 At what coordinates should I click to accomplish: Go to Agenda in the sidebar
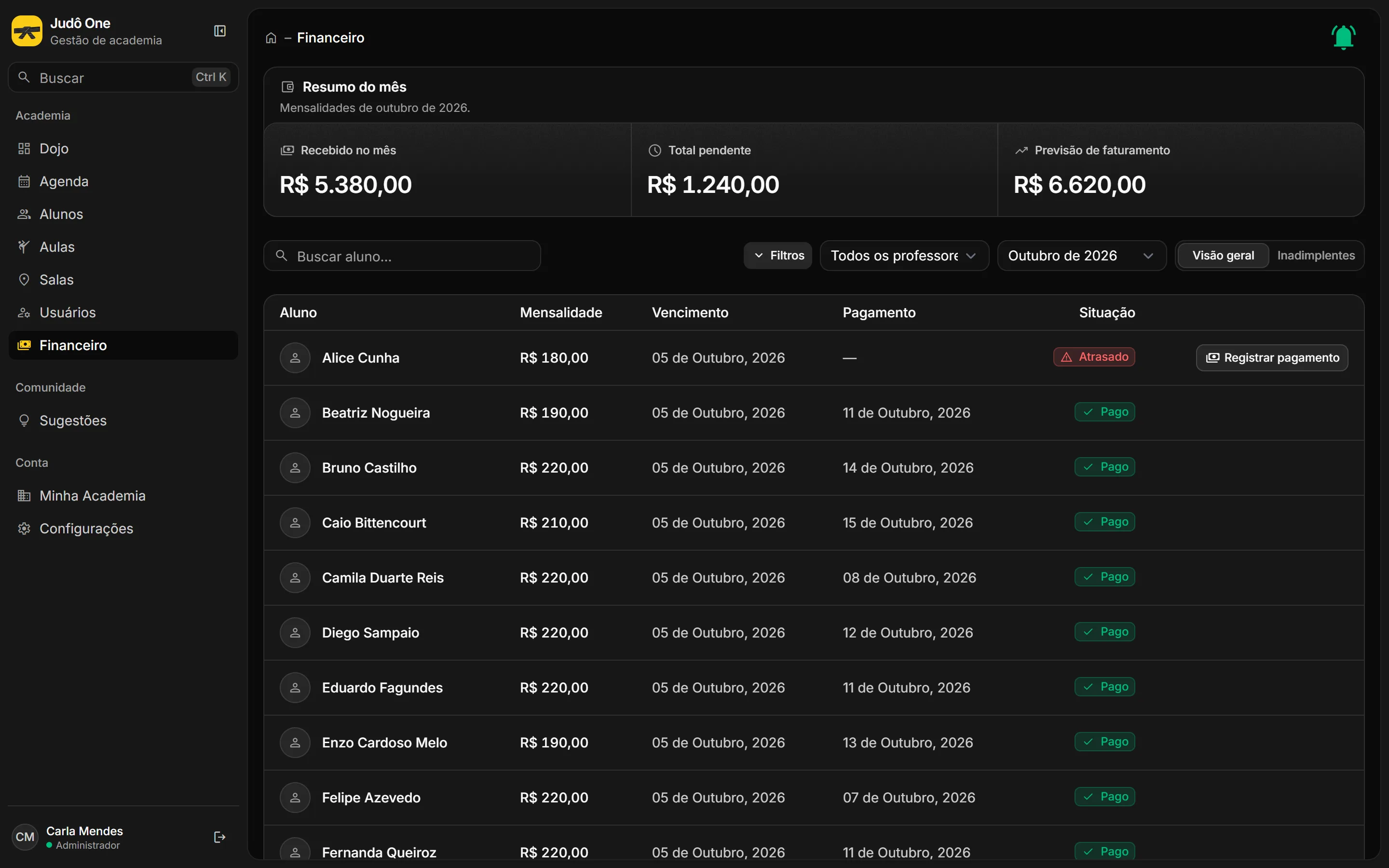pos(123,181)
